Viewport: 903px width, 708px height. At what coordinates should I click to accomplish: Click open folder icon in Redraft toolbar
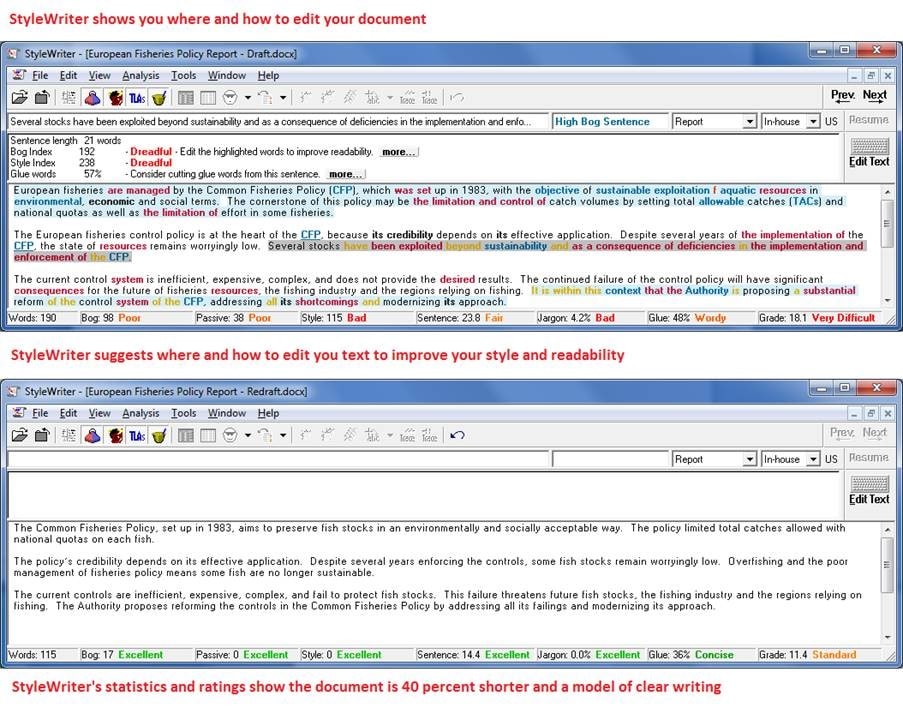coord(20,436)
